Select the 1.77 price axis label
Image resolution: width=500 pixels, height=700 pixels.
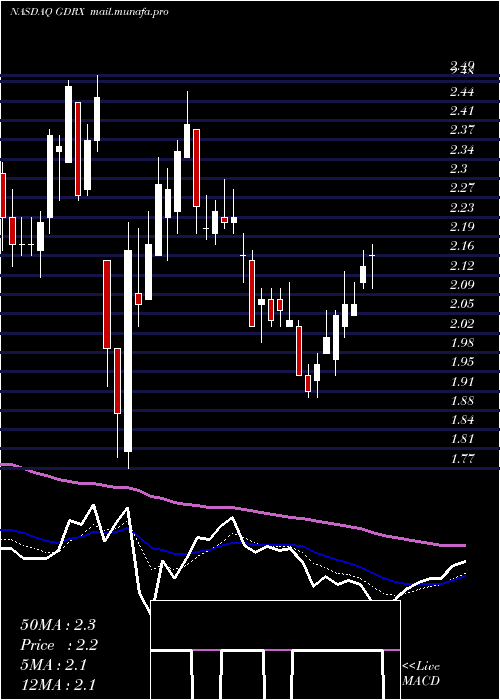click(x=462, y=458)
